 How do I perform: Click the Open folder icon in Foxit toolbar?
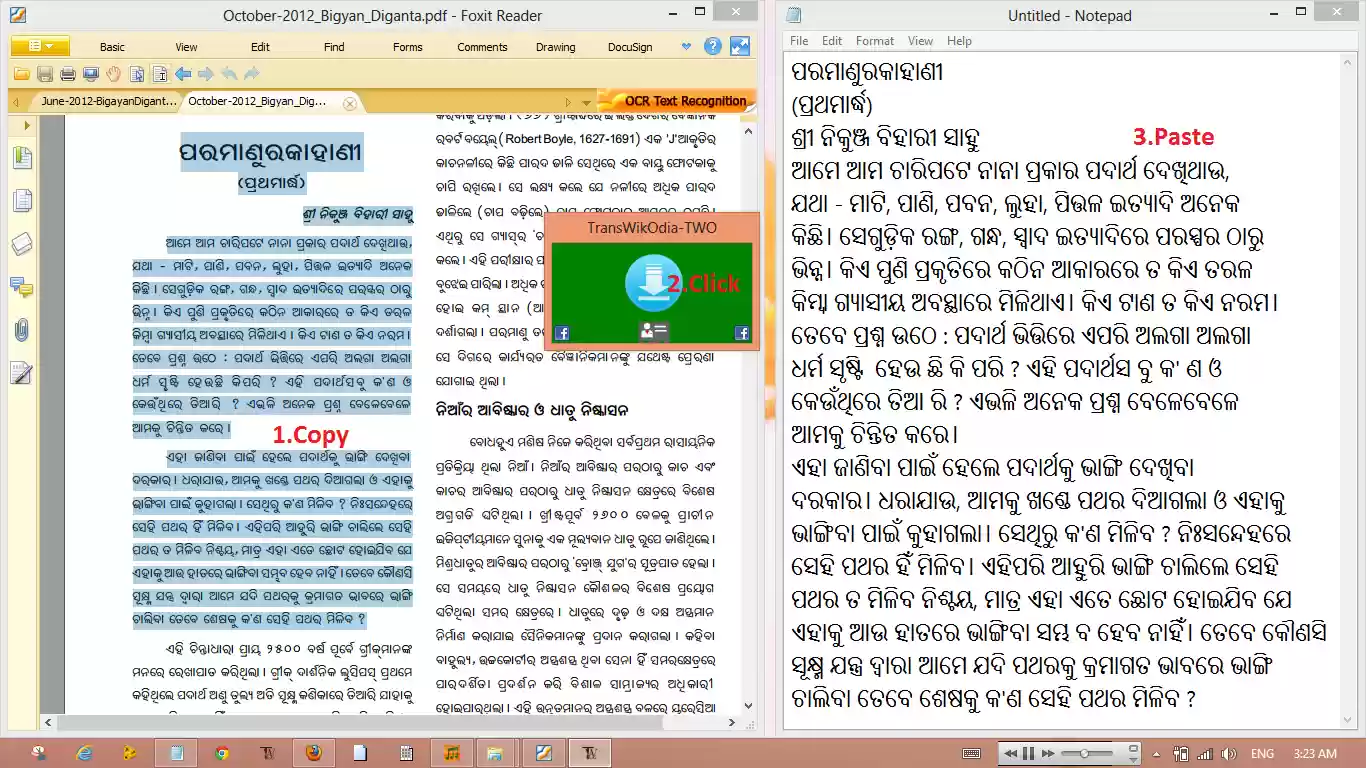coord(21,74)
